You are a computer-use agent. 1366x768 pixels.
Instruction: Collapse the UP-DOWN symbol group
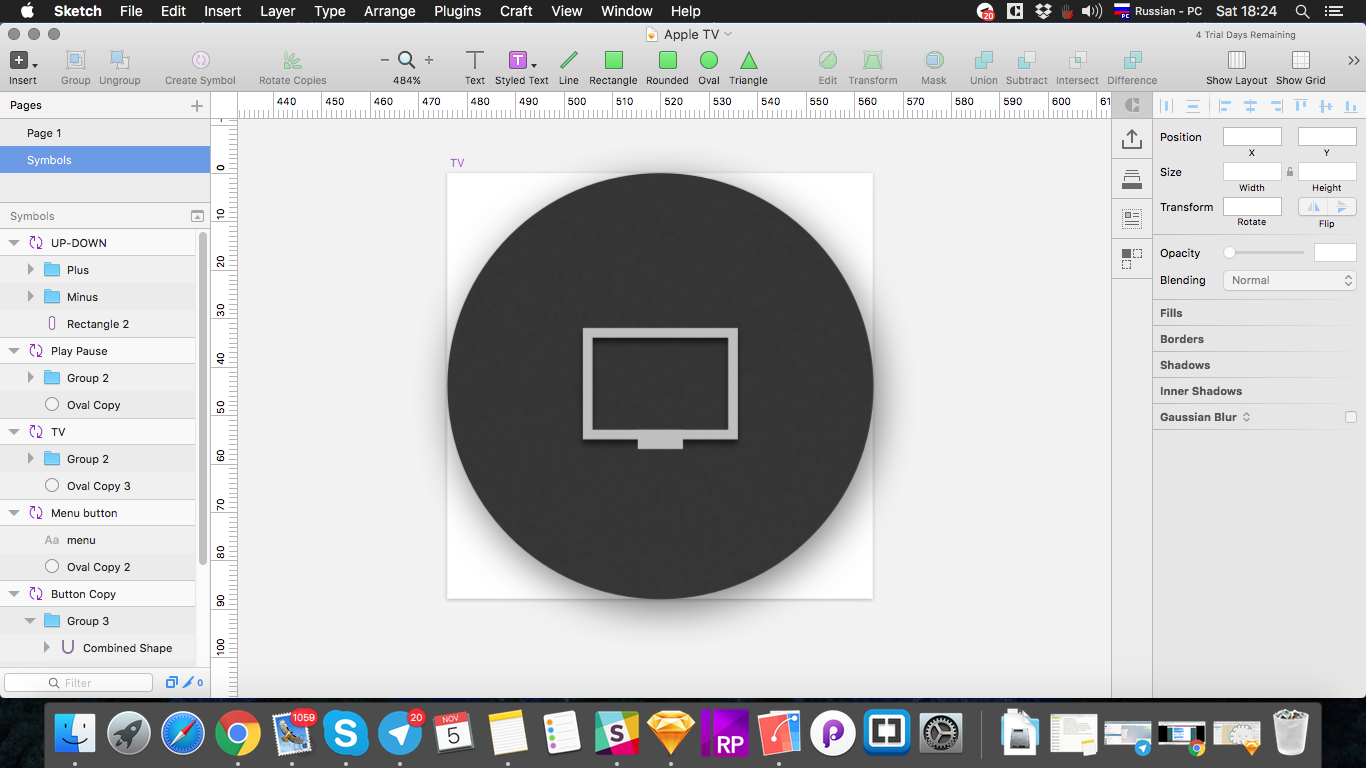point(14,243)
